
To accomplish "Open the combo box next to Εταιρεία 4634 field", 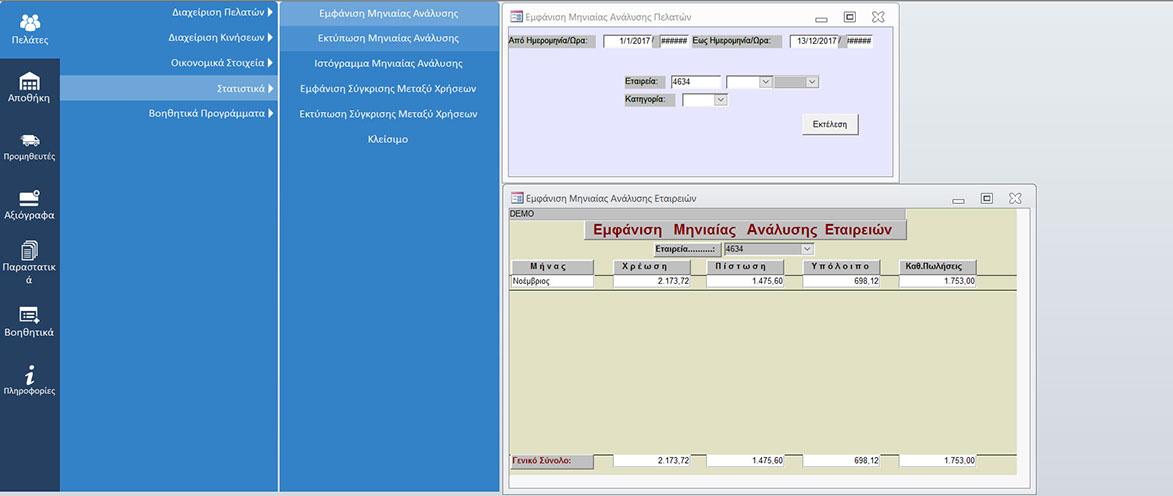I will pyautogui.click(x=764, y=82).
